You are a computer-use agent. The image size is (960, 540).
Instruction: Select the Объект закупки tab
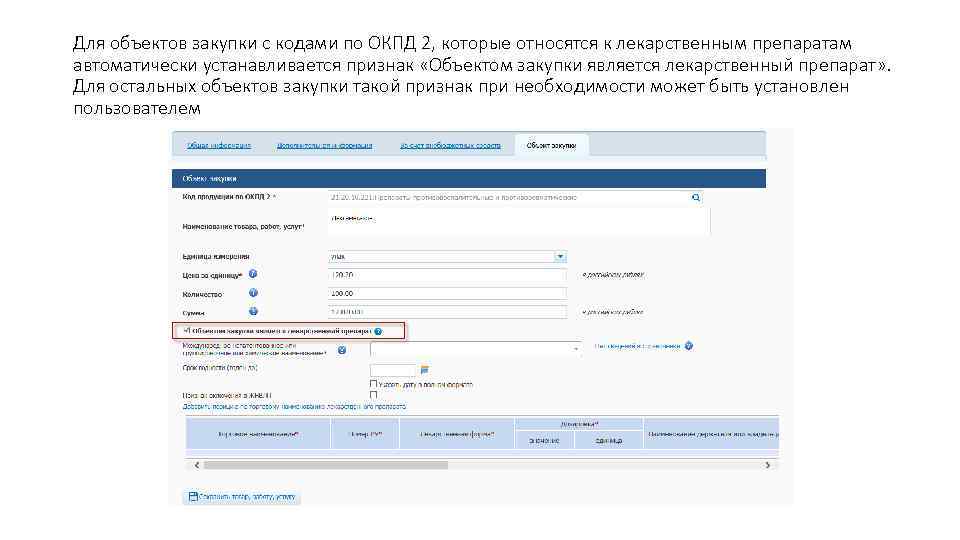point(551,146)
